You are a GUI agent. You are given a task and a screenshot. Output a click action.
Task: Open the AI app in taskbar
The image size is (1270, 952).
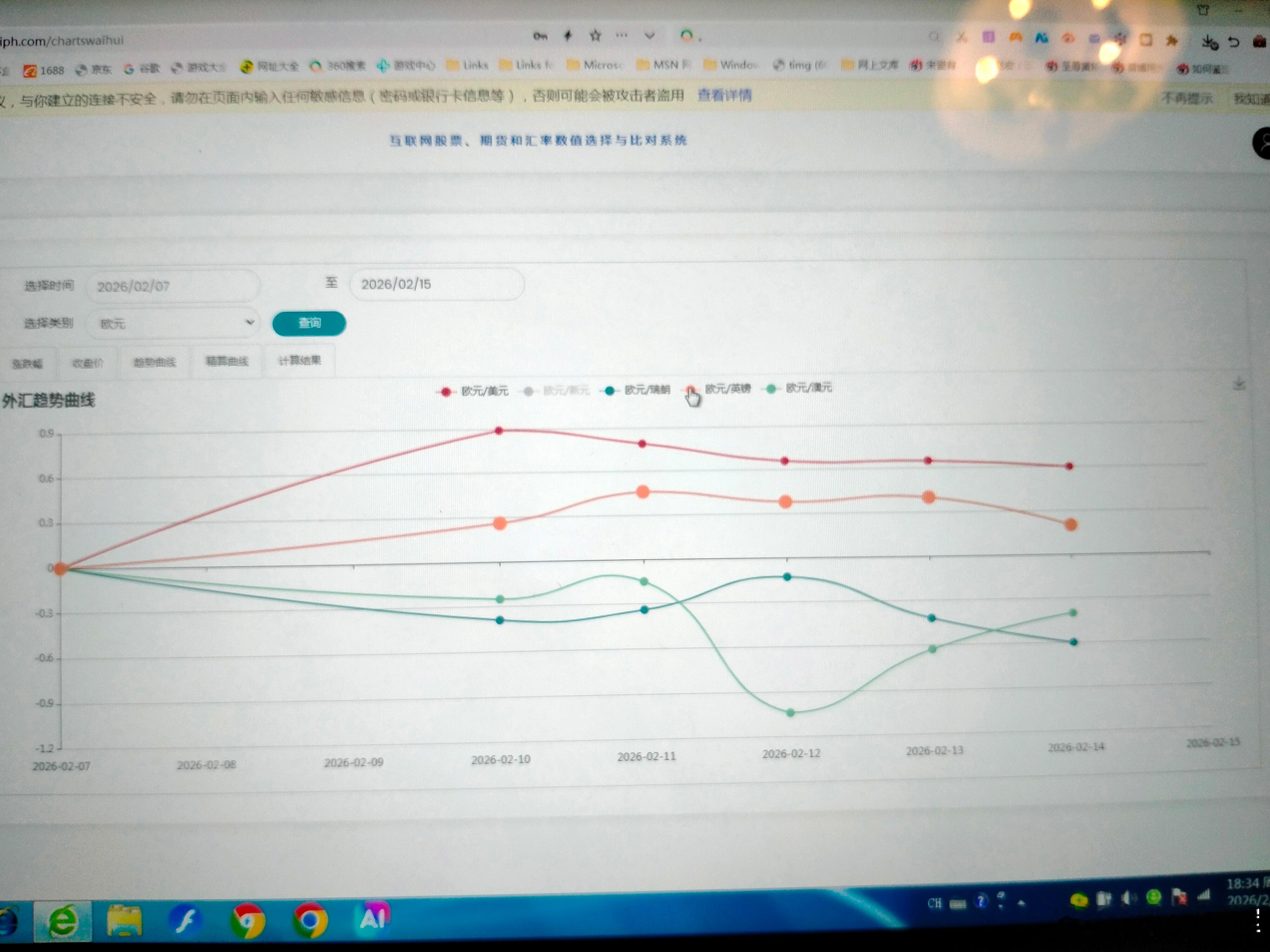[x=373, y=918]
